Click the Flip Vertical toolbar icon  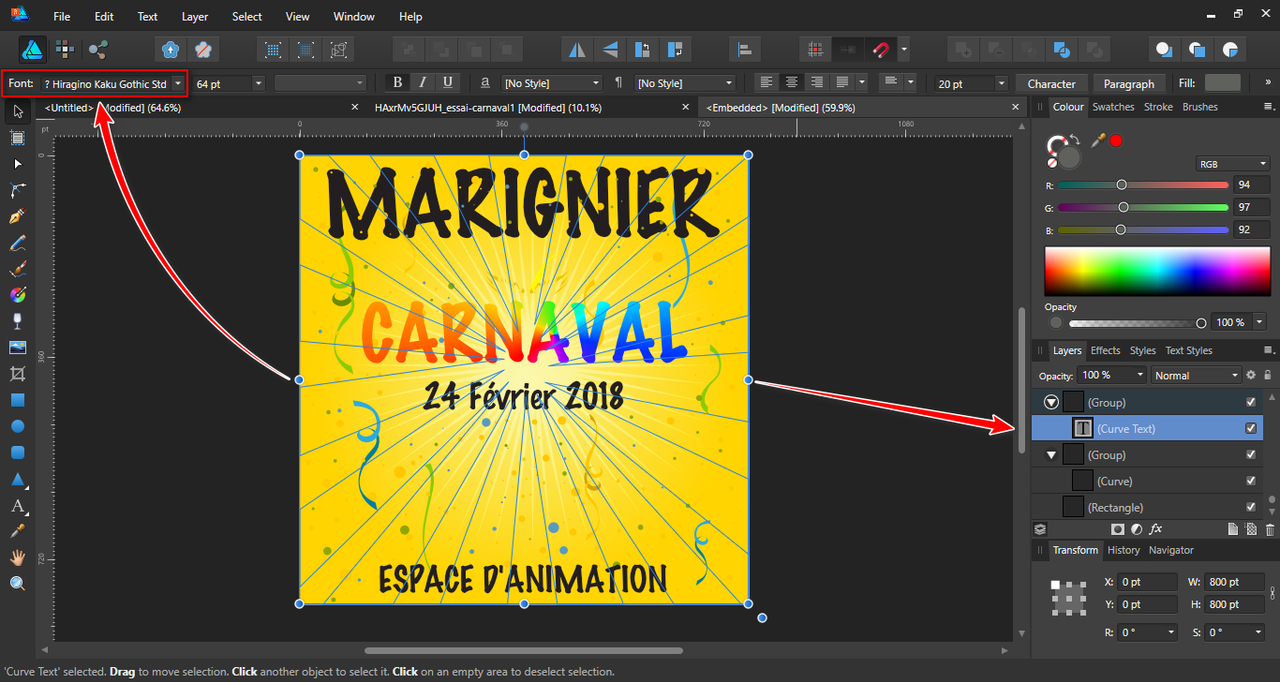[x=610, y=49]
